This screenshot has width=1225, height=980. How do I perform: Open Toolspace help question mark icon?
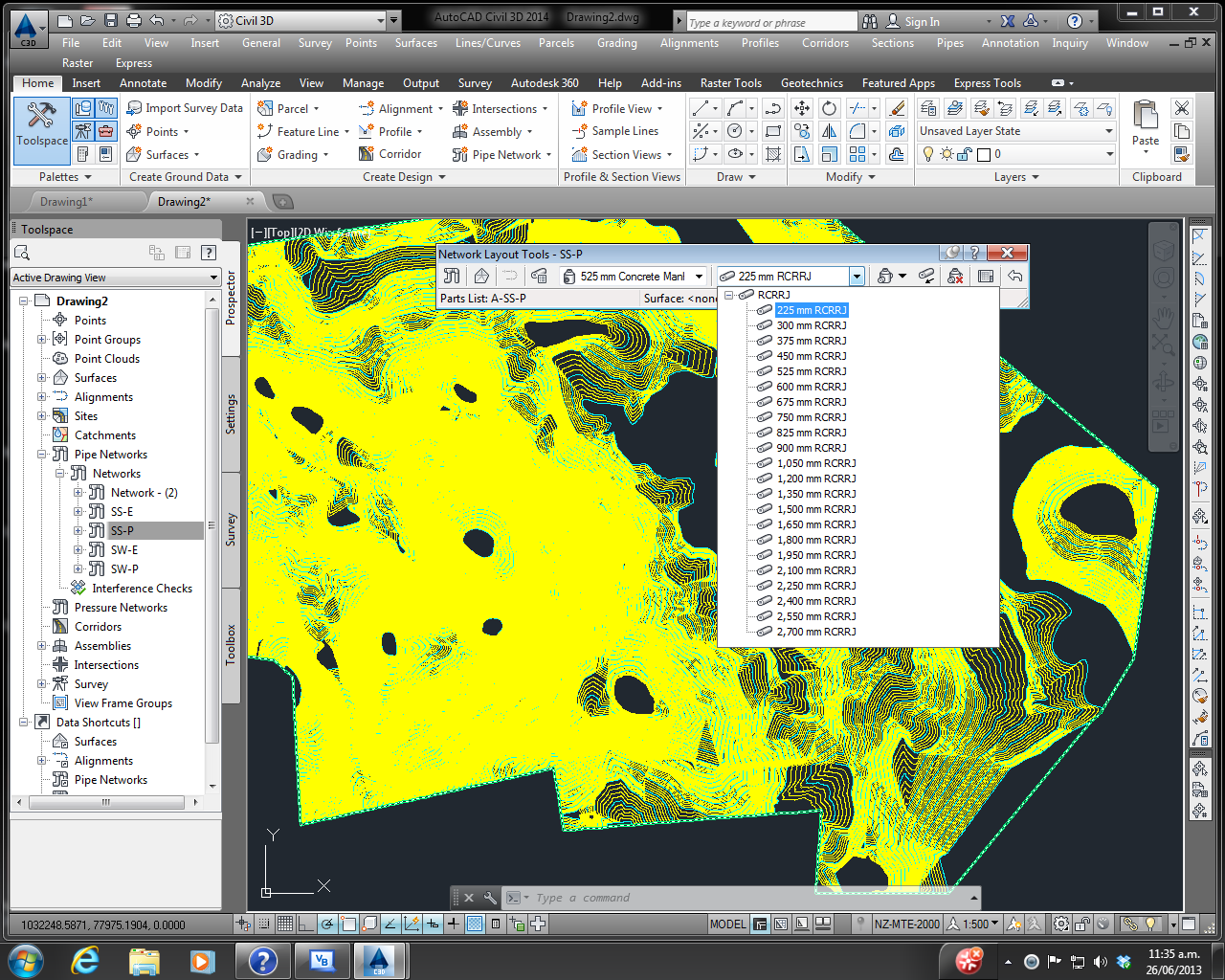tap(208, 253)
